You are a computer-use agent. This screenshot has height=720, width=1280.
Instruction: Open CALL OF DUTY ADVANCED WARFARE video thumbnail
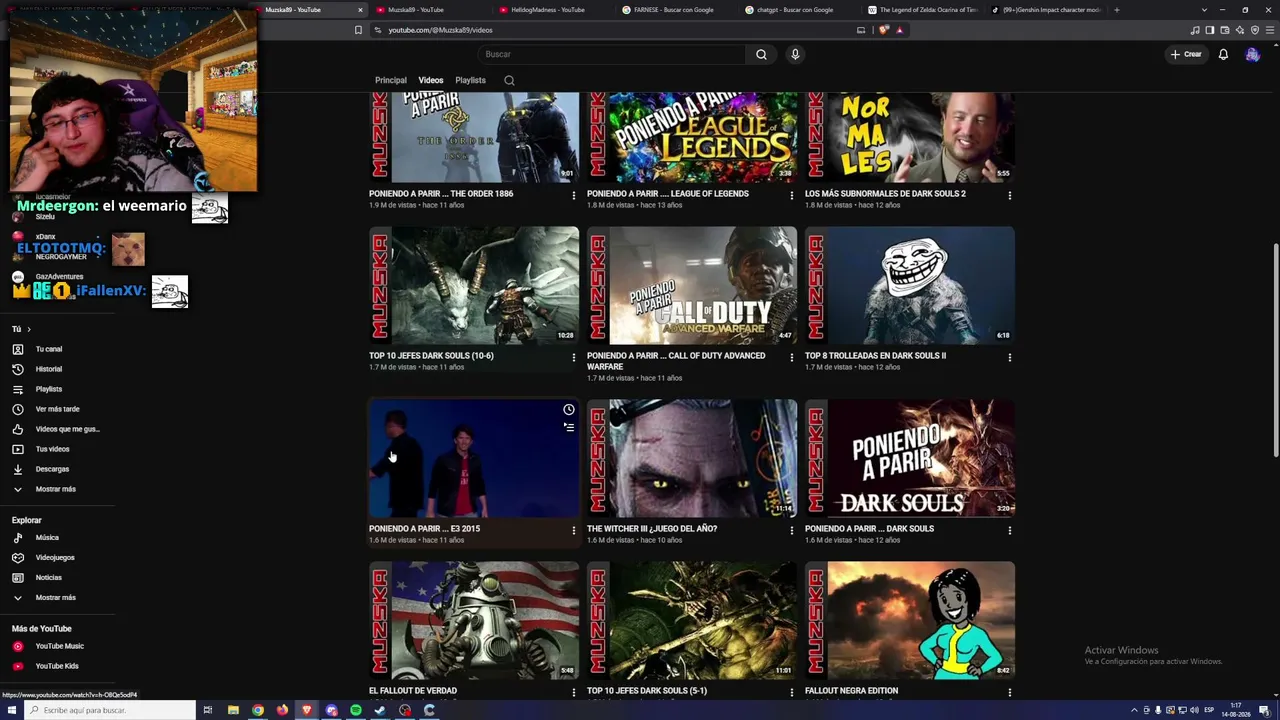point(692,285)
